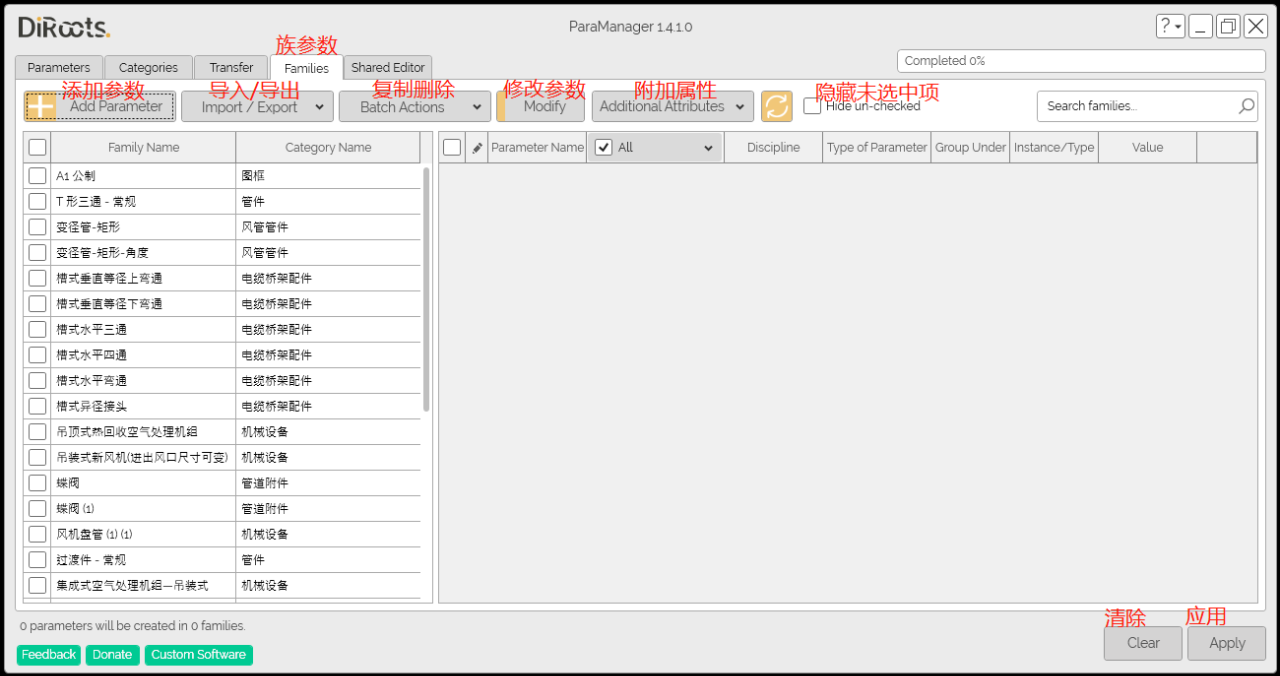Click the orange refresh icon button
1280x676 pixels.
[x=776, y=106]
